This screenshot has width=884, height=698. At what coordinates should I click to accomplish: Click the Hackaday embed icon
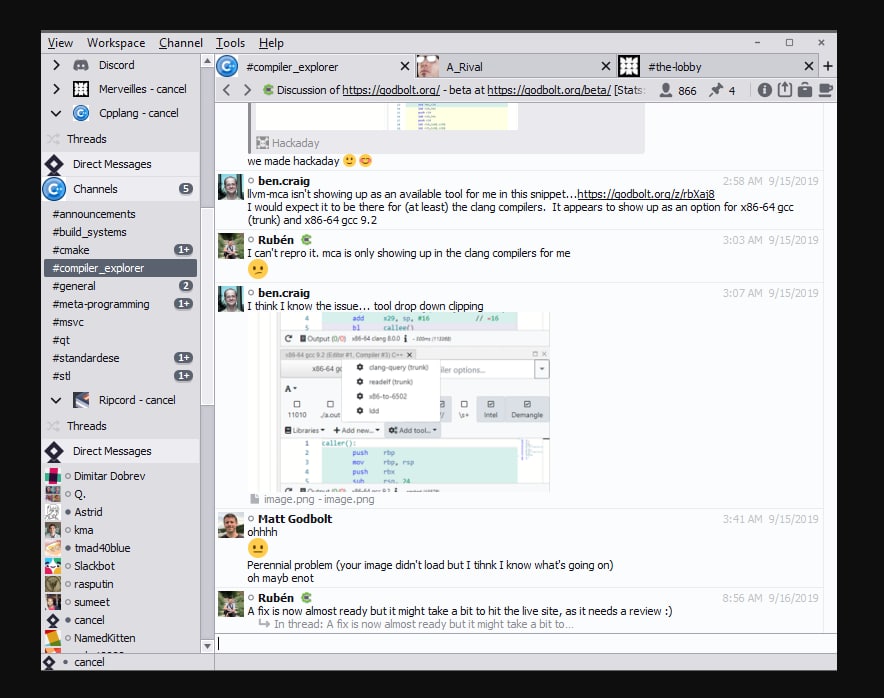point(262,143)
